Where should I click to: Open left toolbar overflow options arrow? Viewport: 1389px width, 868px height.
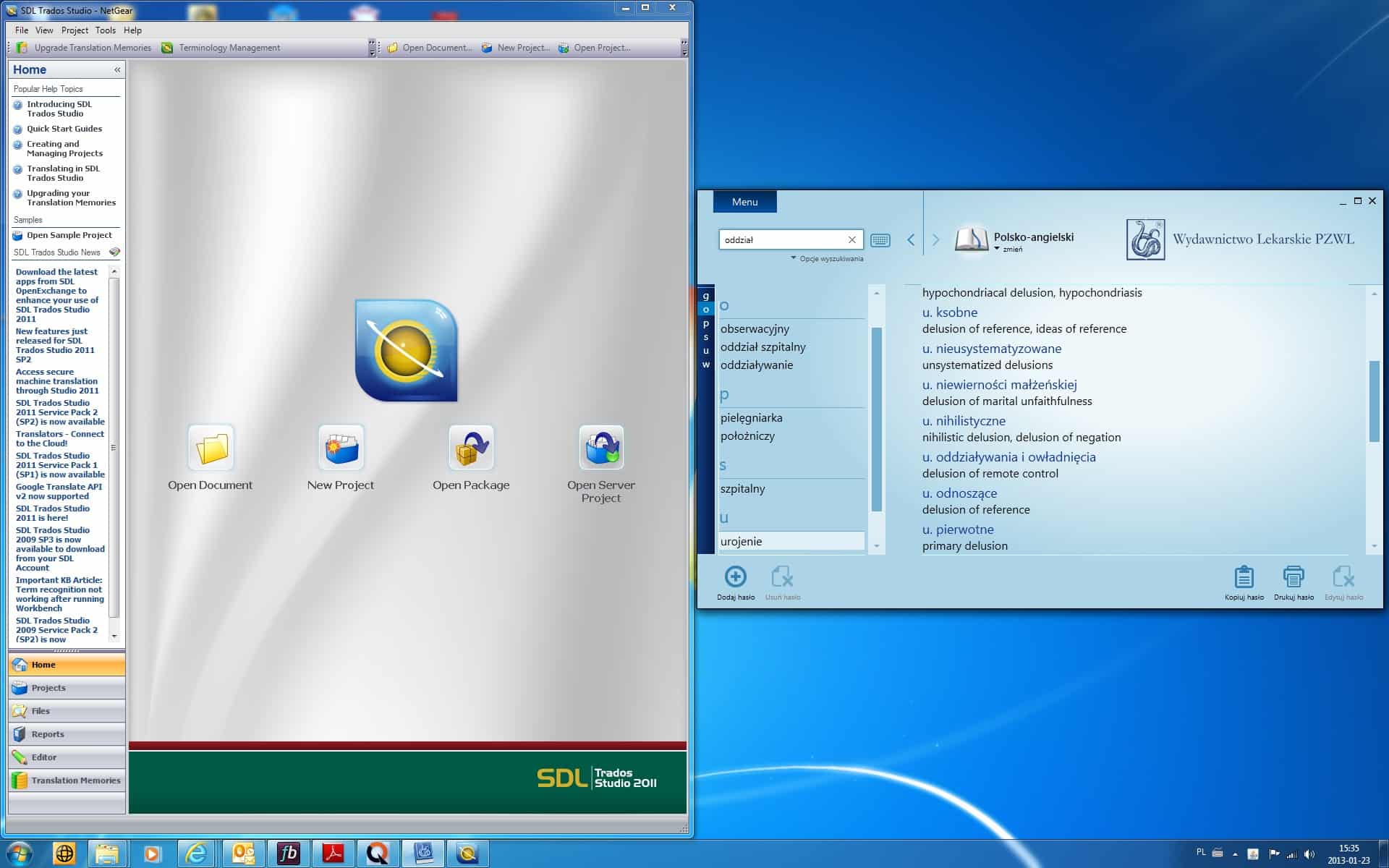coord(373,48)
